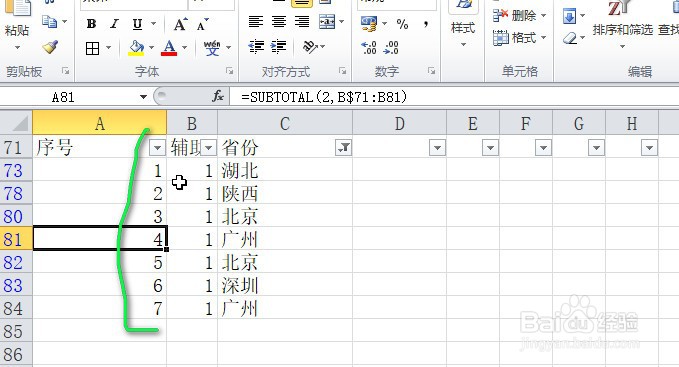Click the 格式 format cells icon

point(501,38)
